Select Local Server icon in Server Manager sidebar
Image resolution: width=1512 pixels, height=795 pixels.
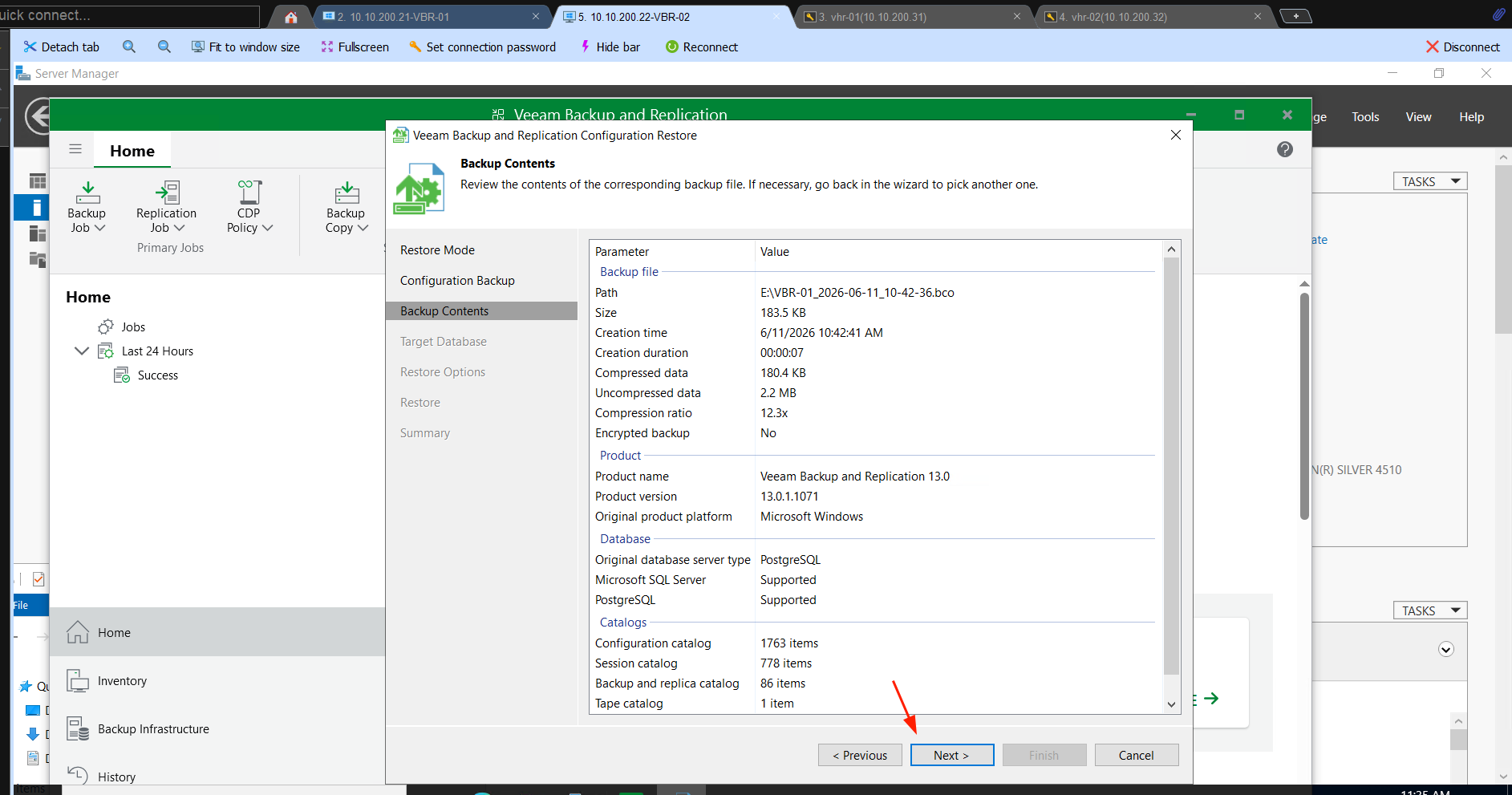pos(37,207)
